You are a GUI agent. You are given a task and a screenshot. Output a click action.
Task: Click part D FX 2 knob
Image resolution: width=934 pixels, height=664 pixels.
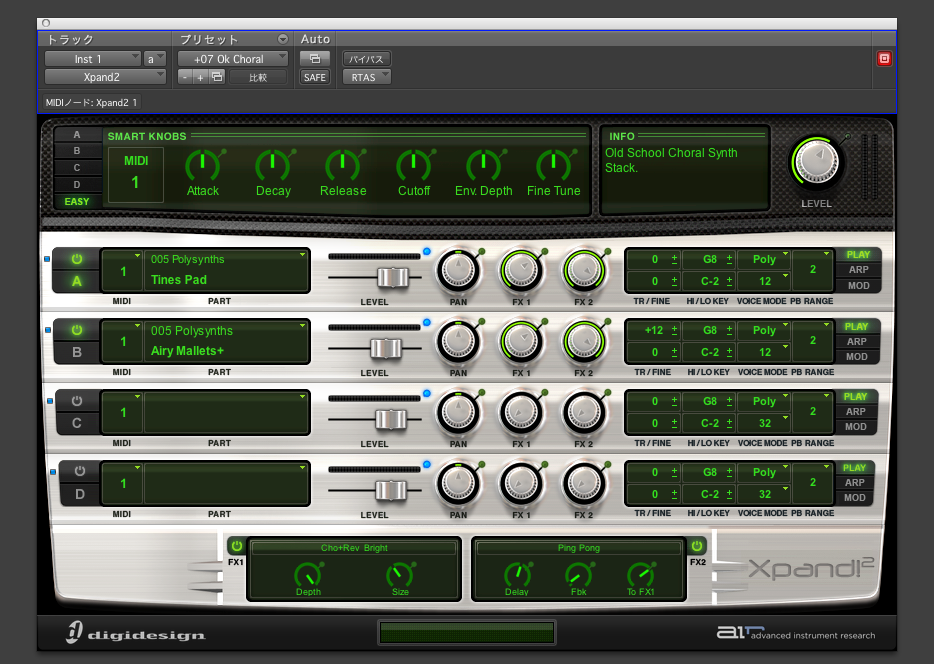(584, 484)
